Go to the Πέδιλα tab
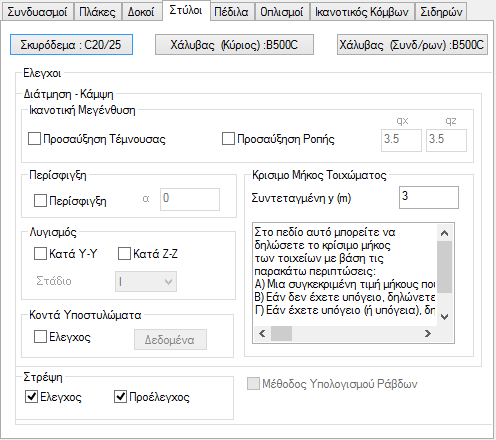Image resolution: width=496 pixels, height=440 pixels. click(x=231, y=12)
